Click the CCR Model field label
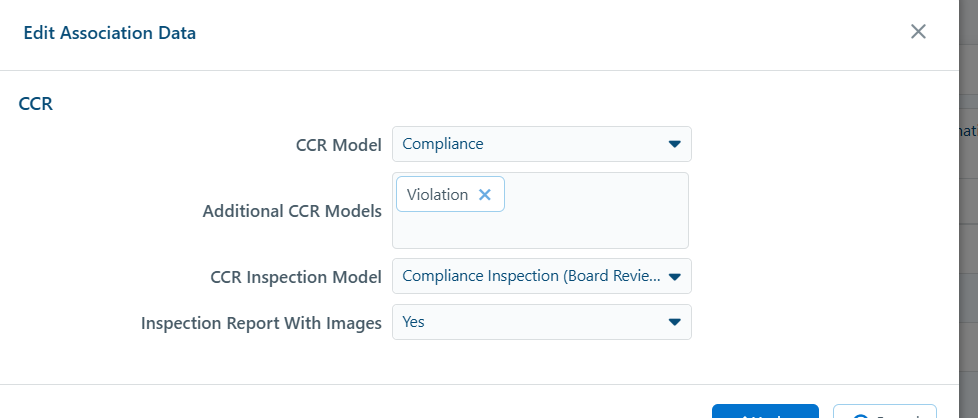The width and height of the screenshot is (978, 418). pyautogui.click(x=339, y=145)
